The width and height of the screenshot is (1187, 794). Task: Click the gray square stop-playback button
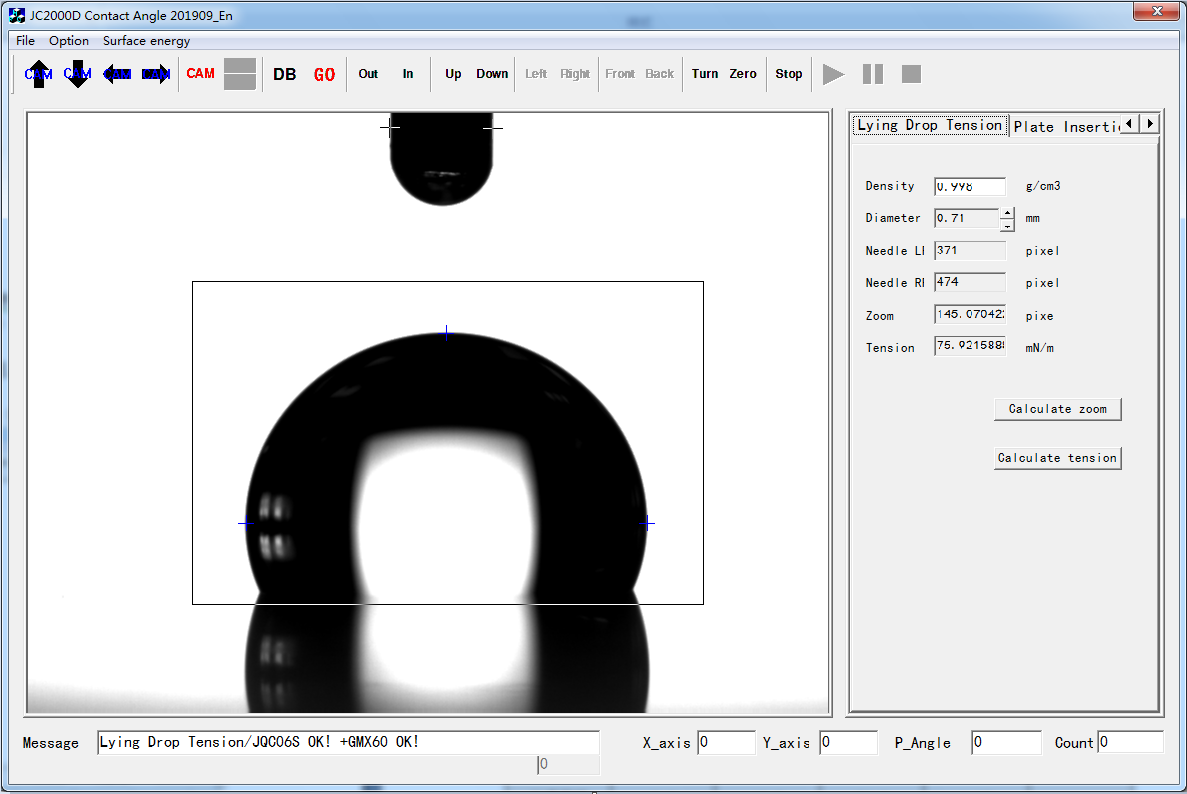click(x=911, y=74)
